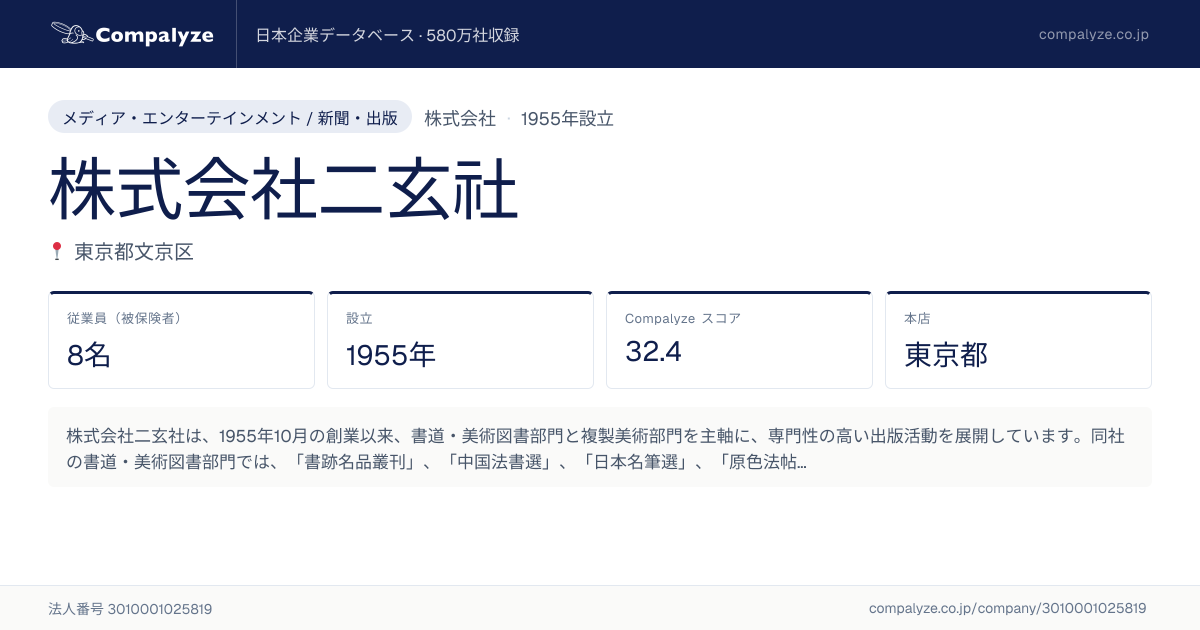Screen dimensions: 1200x630
Task: Click the 1955年 founding year value
Action: click(391, 354)
